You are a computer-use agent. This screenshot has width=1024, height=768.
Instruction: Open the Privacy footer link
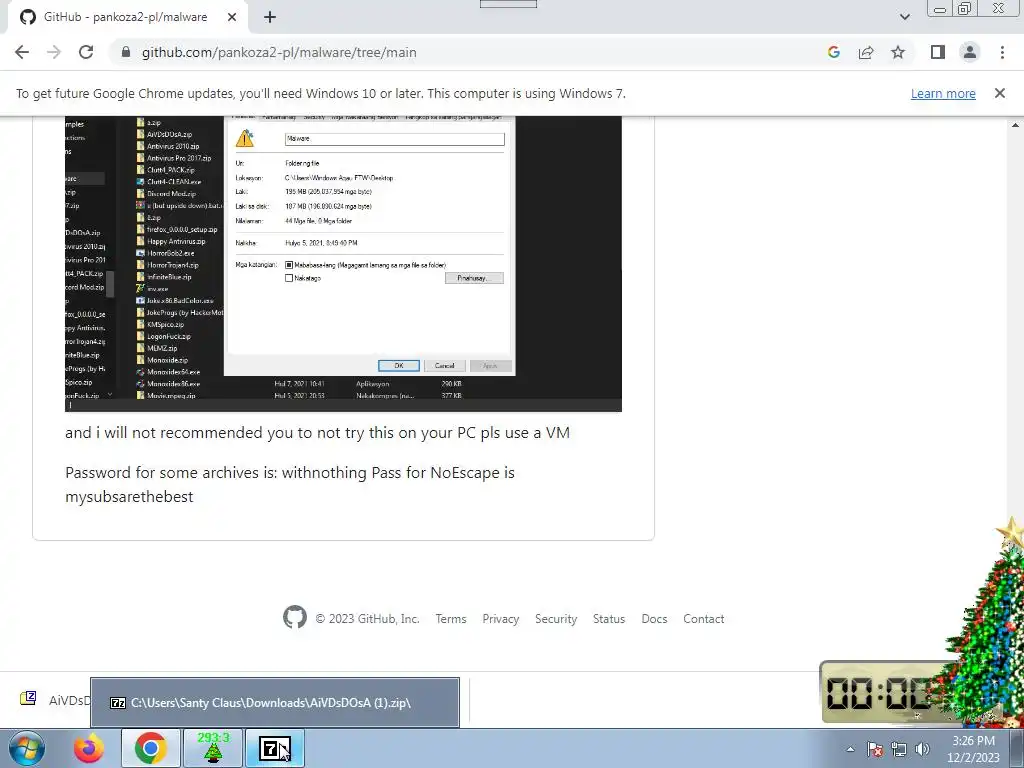tap(500, 618)
